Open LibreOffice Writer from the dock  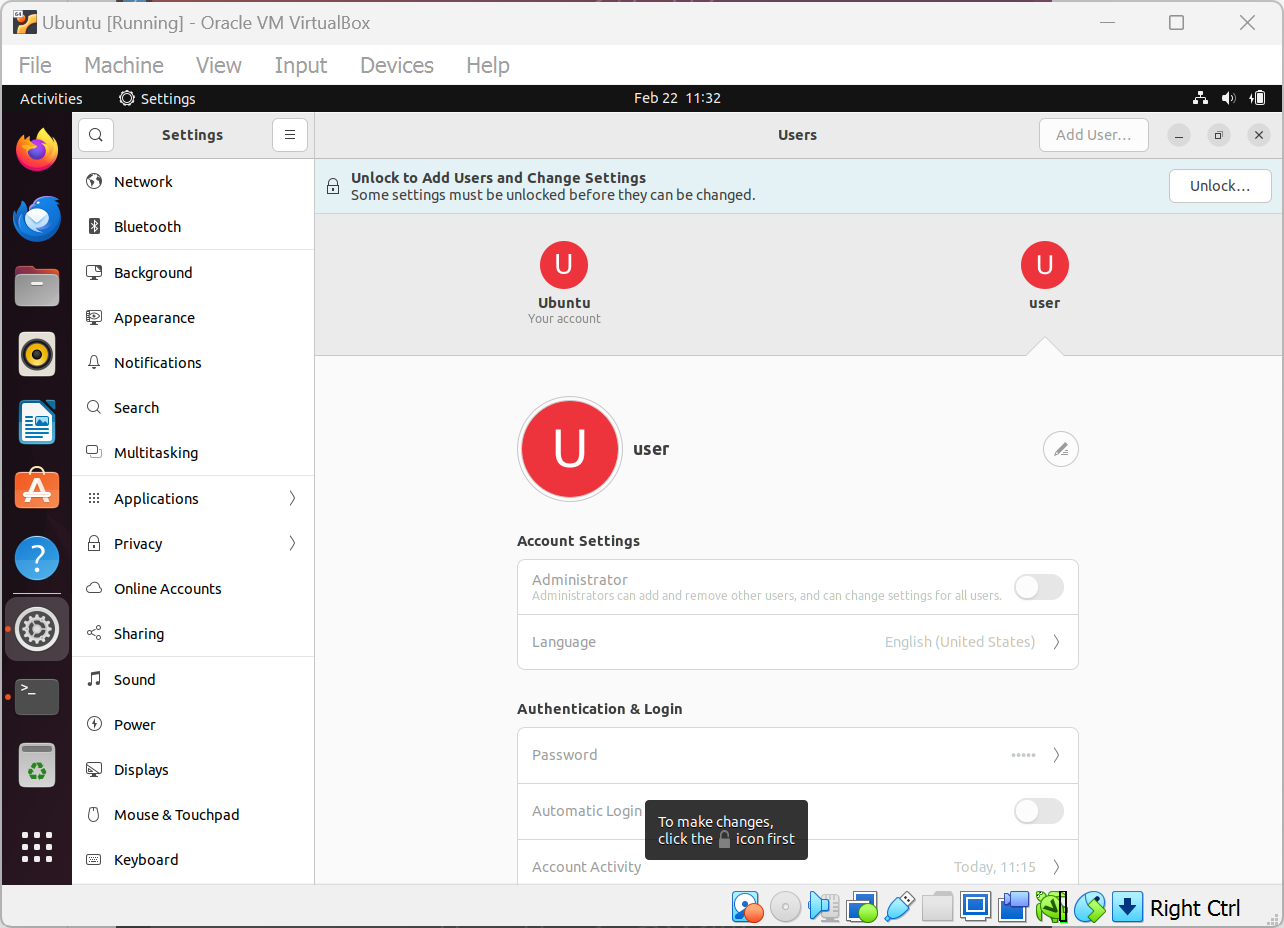(x=37, y=422)
